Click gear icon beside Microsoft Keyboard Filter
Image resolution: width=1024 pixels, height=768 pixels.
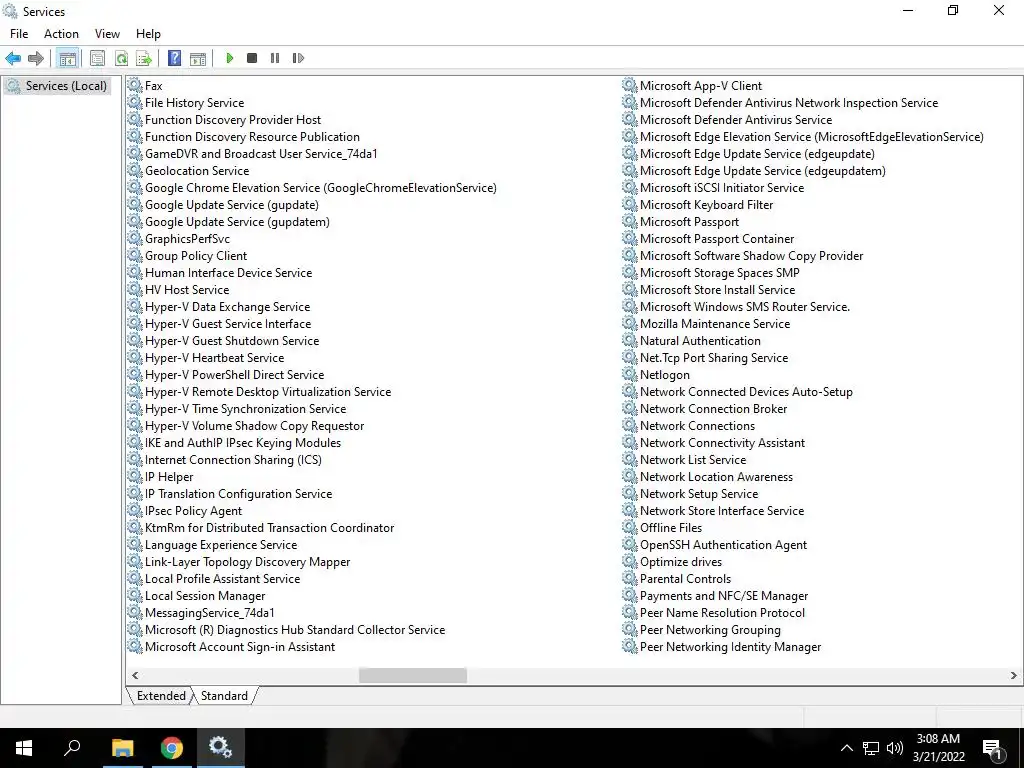(x=630, y=204)
